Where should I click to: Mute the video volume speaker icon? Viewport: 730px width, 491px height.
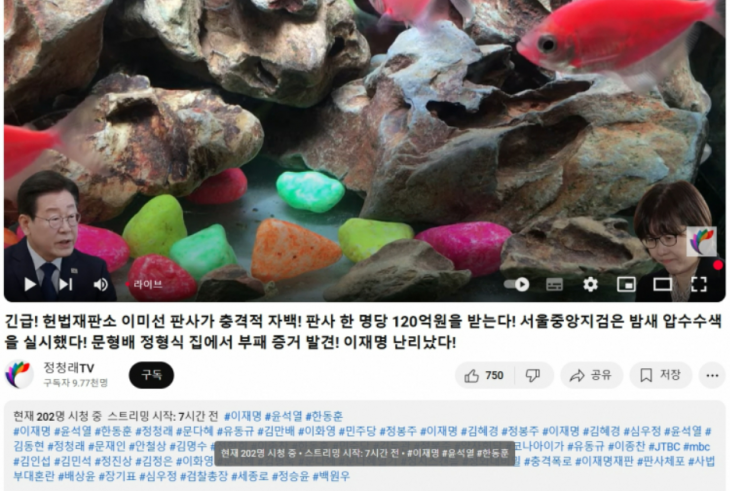[x=100, y=284]
